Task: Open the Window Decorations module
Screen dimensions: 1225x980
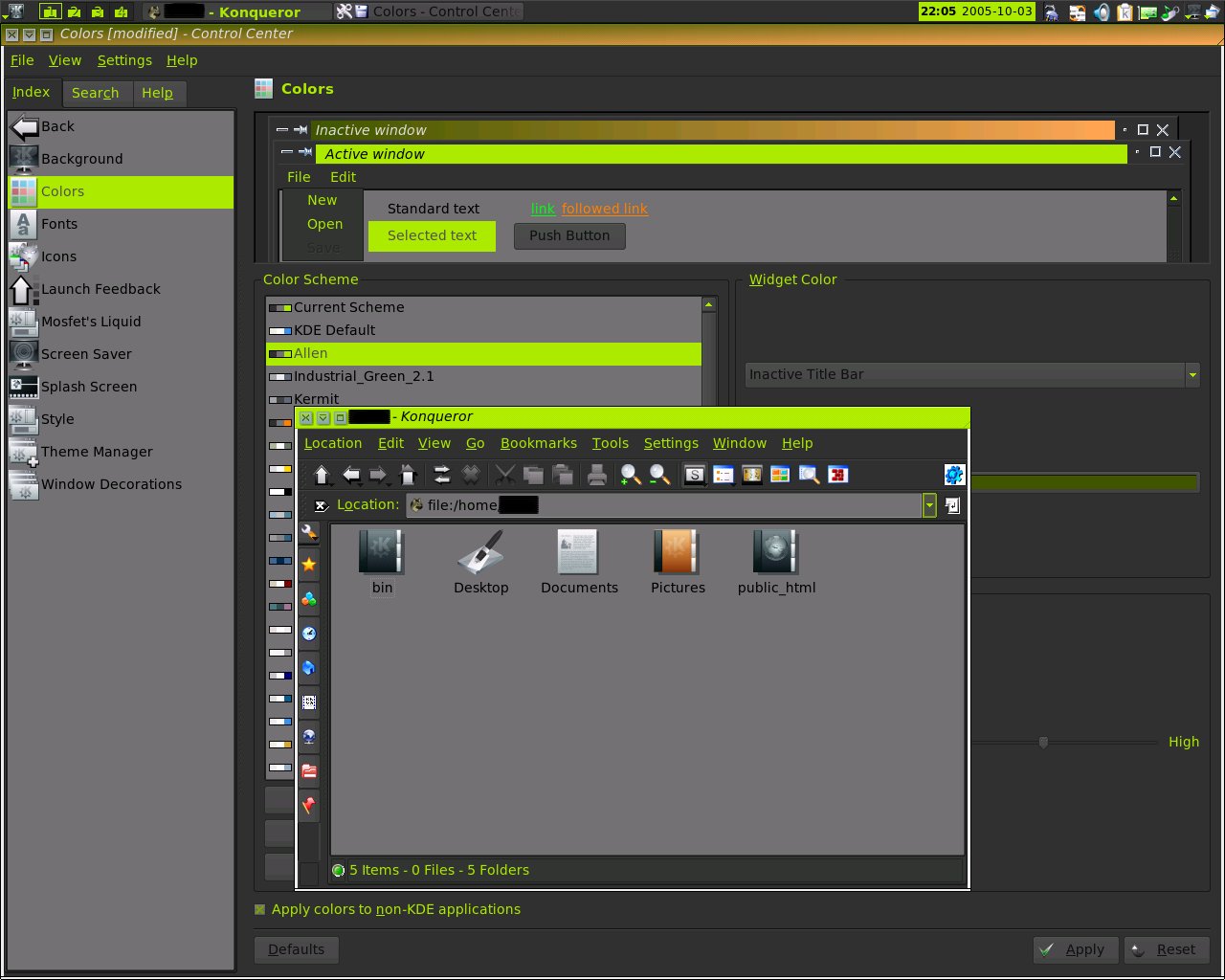Action: [x=121, y=484]
